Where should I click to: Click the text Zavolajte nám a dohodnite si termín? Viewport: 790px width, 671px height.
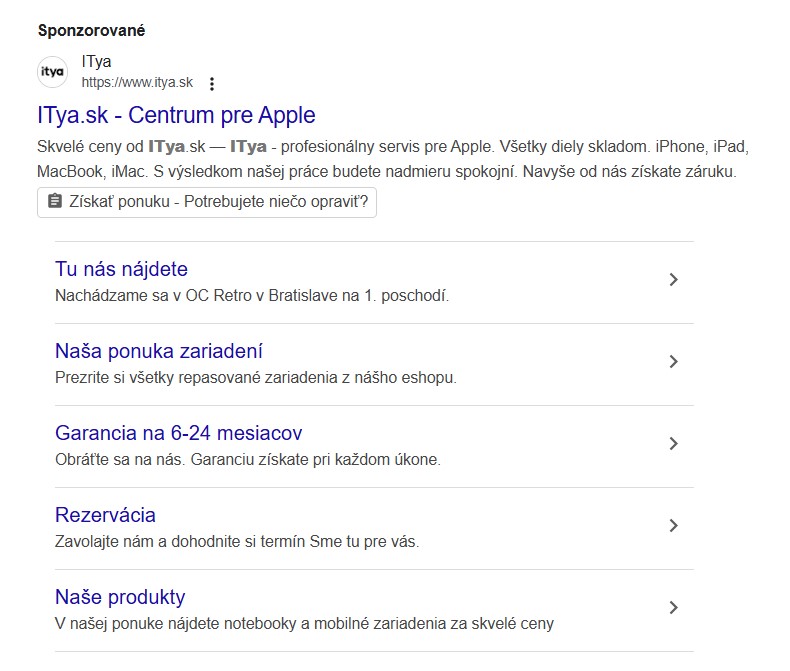tap(180, 542)
